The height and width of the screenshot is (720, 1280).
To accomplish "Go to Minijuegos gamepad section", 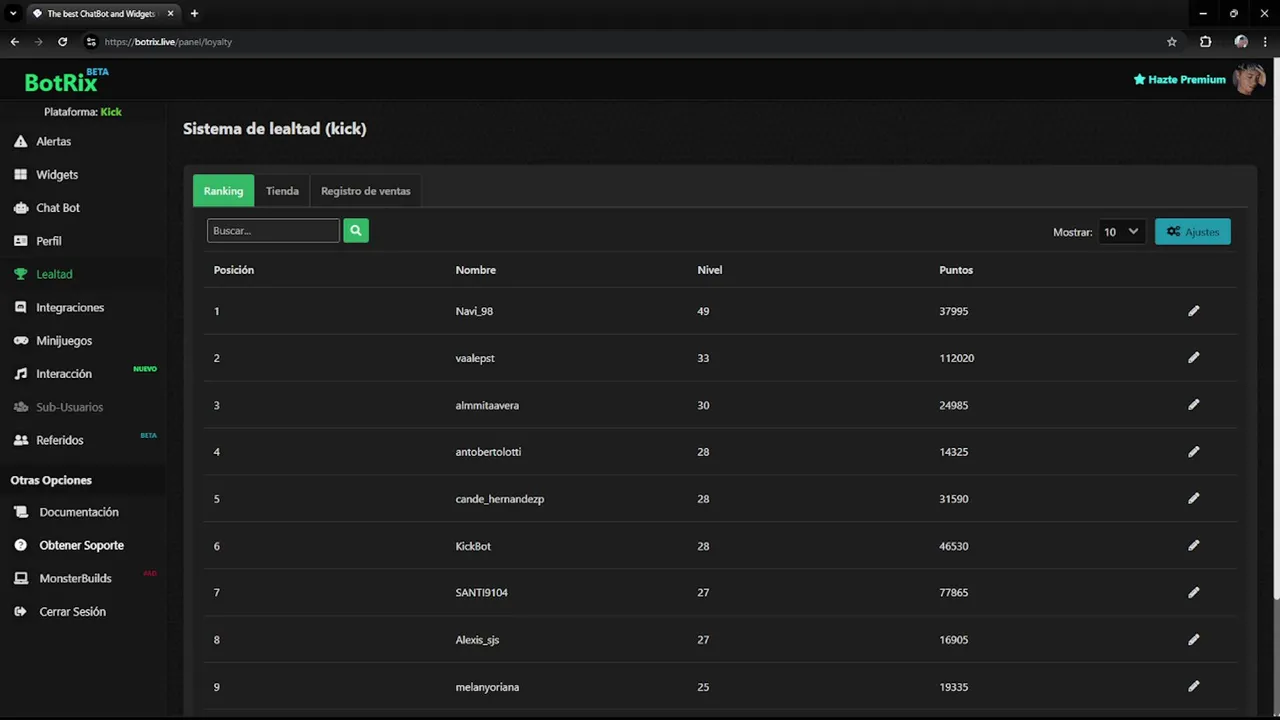I will point(63,341).
